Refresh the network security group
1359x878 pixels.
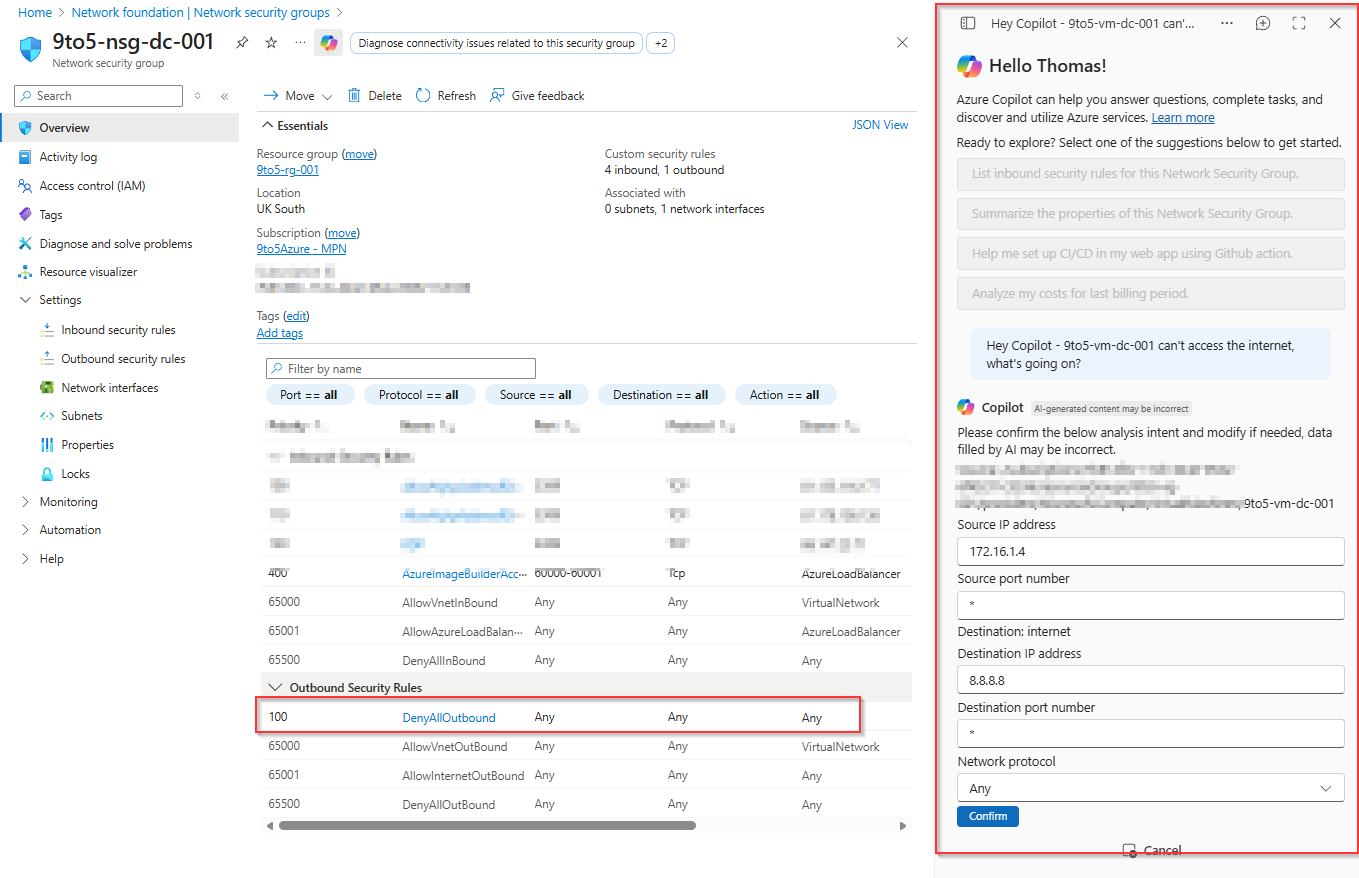coord(446,96)
